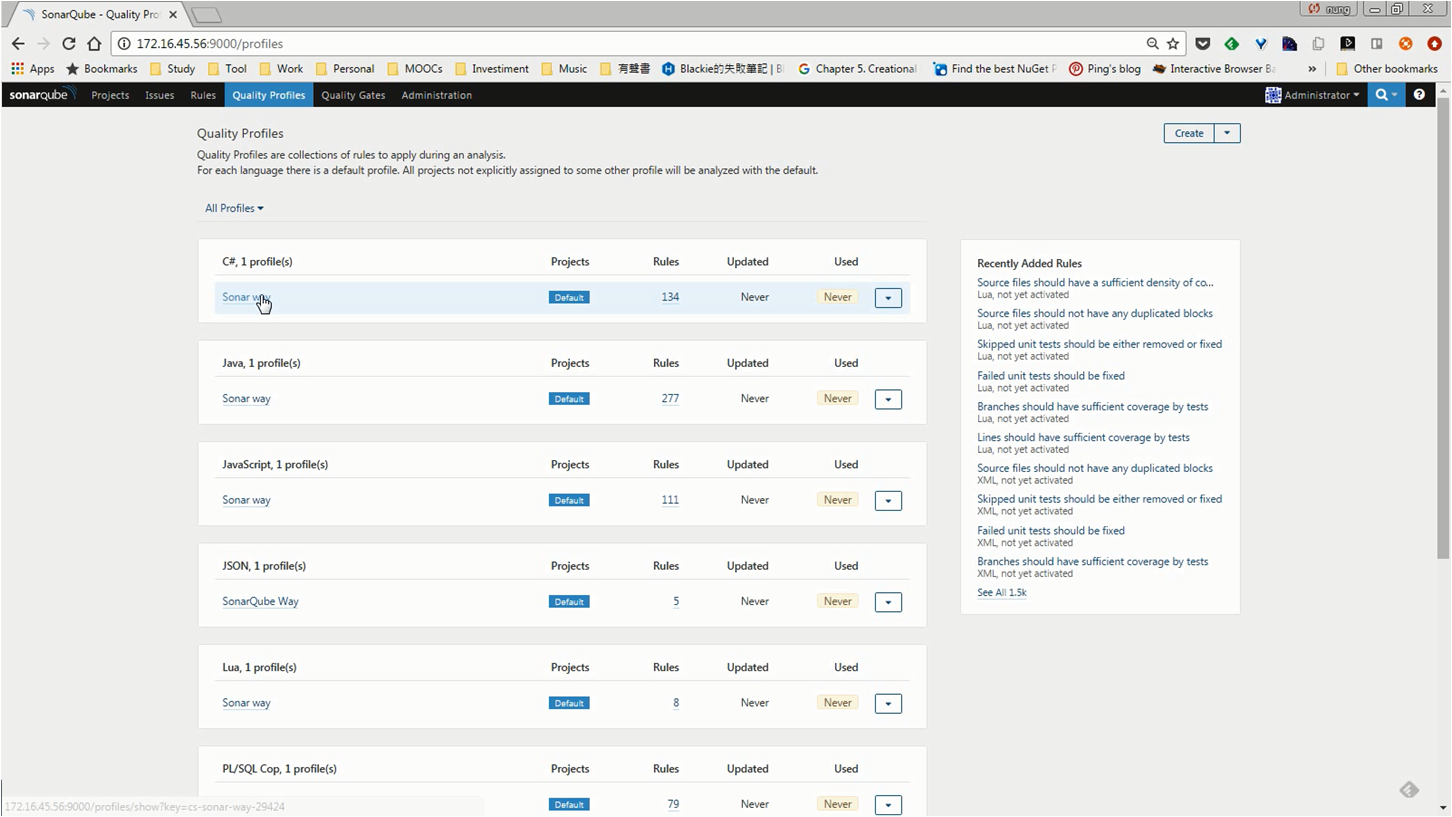Open the Apps shortcut in bookmarks bar

pyautogui.click(x=33, y=69)
